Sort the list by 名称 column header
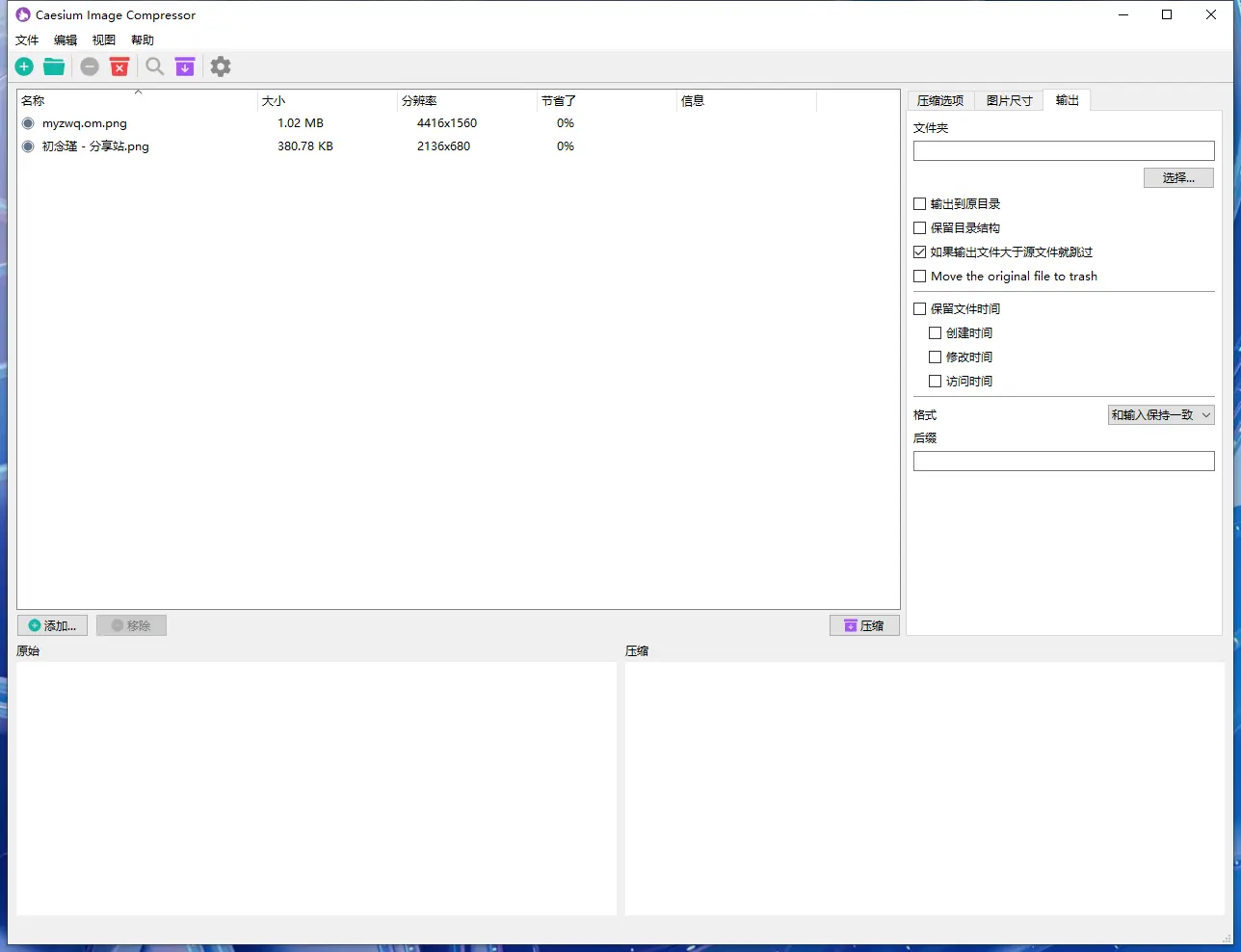The height and width of the screenshot is (952, 1241). coord(33,101)
